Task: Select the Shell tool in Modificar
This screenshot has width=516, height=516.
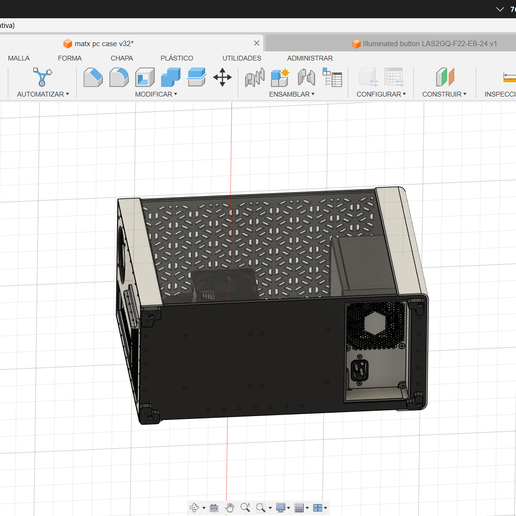Action: point(145,77)
